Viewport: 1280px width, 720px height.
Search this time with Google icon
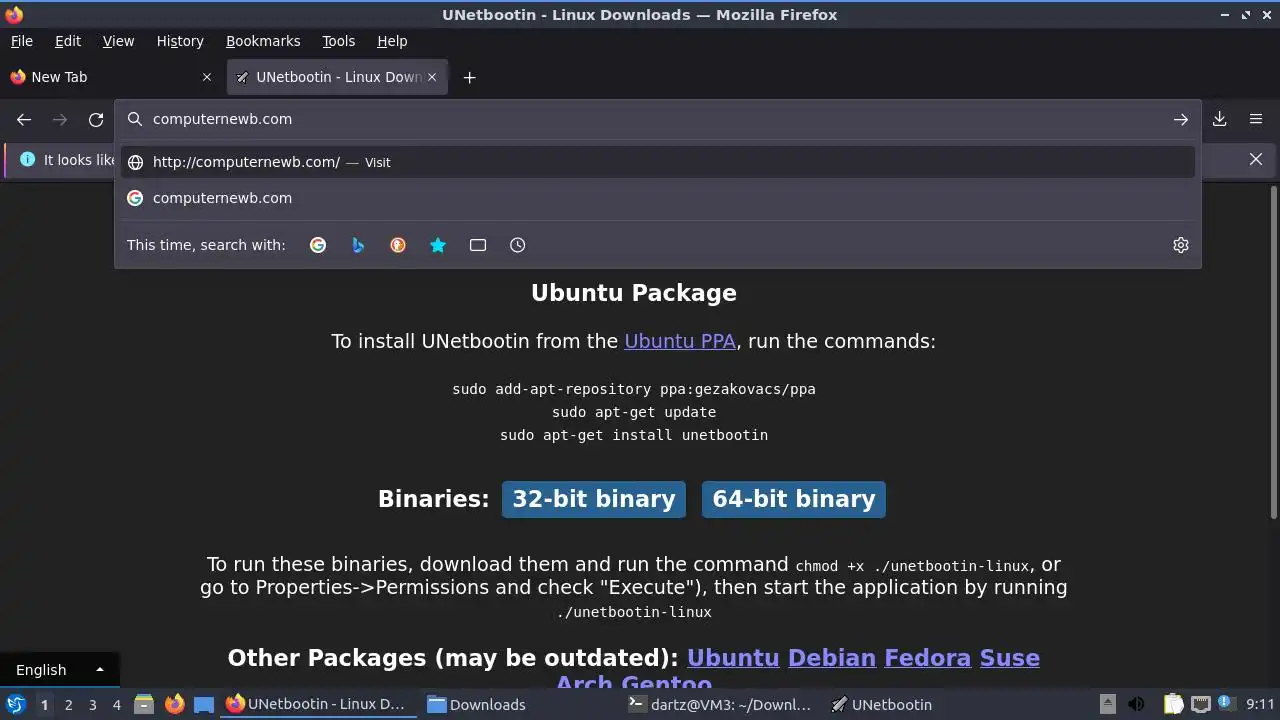[318, 245]
